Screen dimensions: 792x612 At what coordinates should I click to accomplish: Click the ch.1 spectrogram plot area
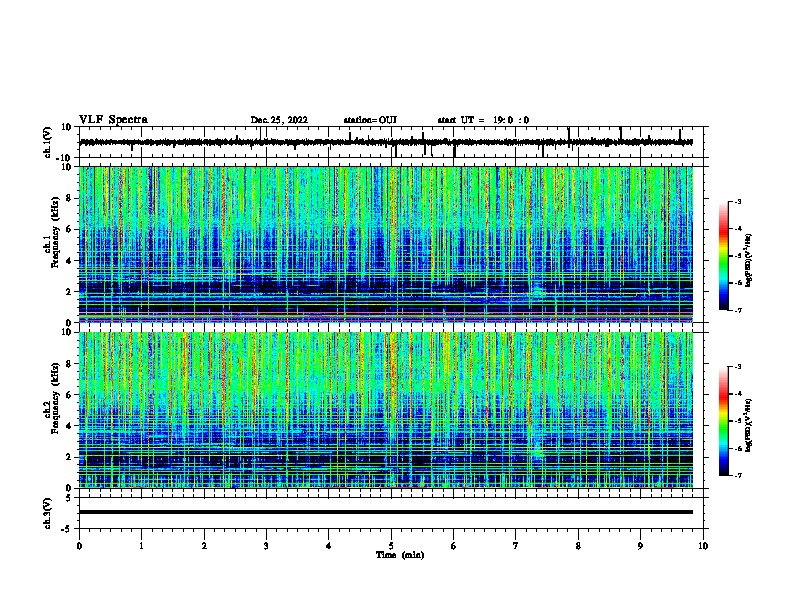click(386, 244)
